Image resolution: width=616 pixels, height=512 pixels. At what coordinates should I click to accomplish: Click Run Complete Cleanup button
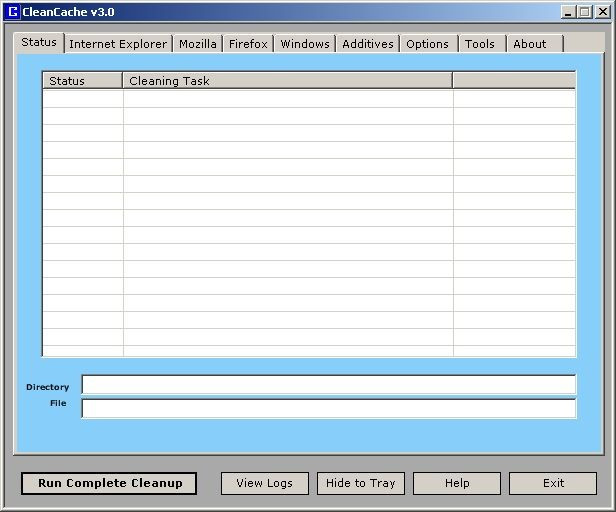[109, 483]
